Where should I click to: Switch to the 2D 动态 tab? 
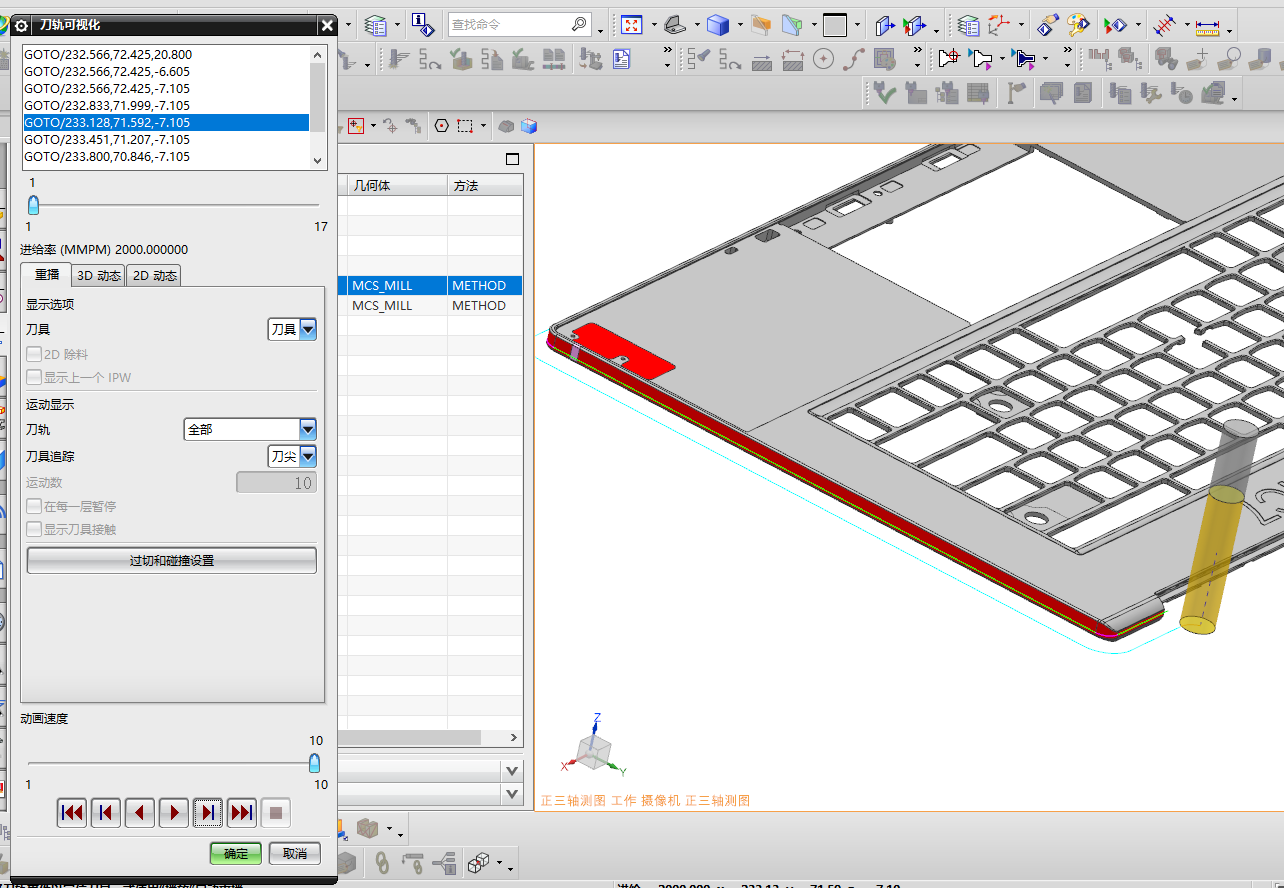coord(154,276)
